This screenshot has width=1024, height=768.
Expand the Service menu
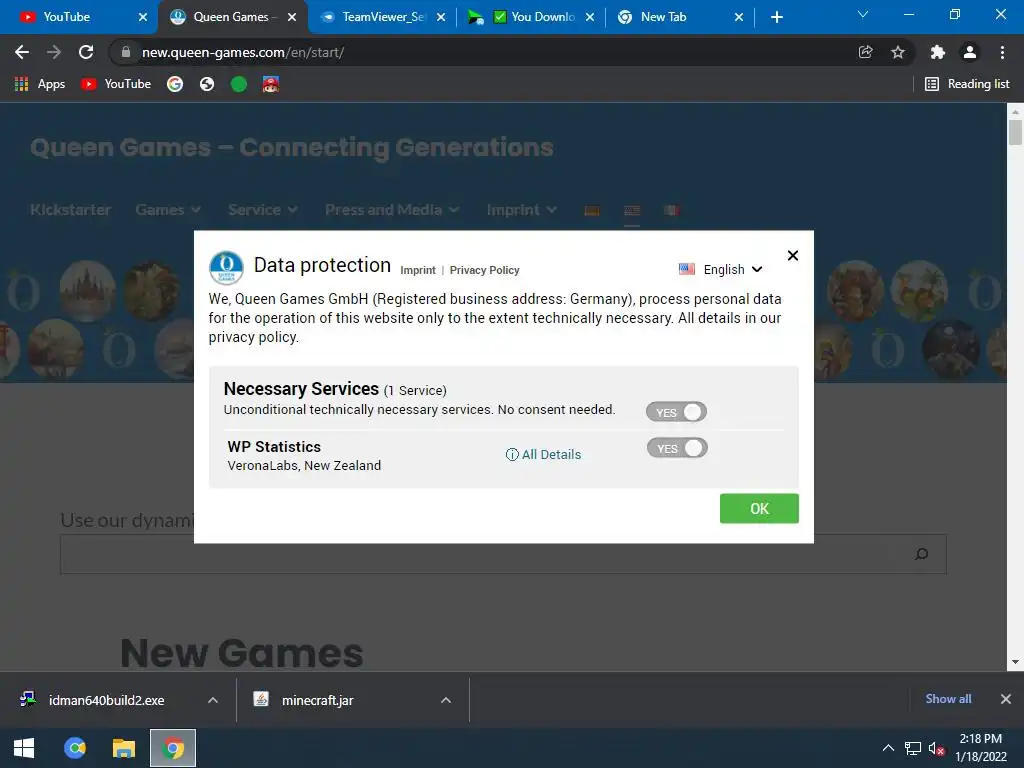tap(263, 210)
